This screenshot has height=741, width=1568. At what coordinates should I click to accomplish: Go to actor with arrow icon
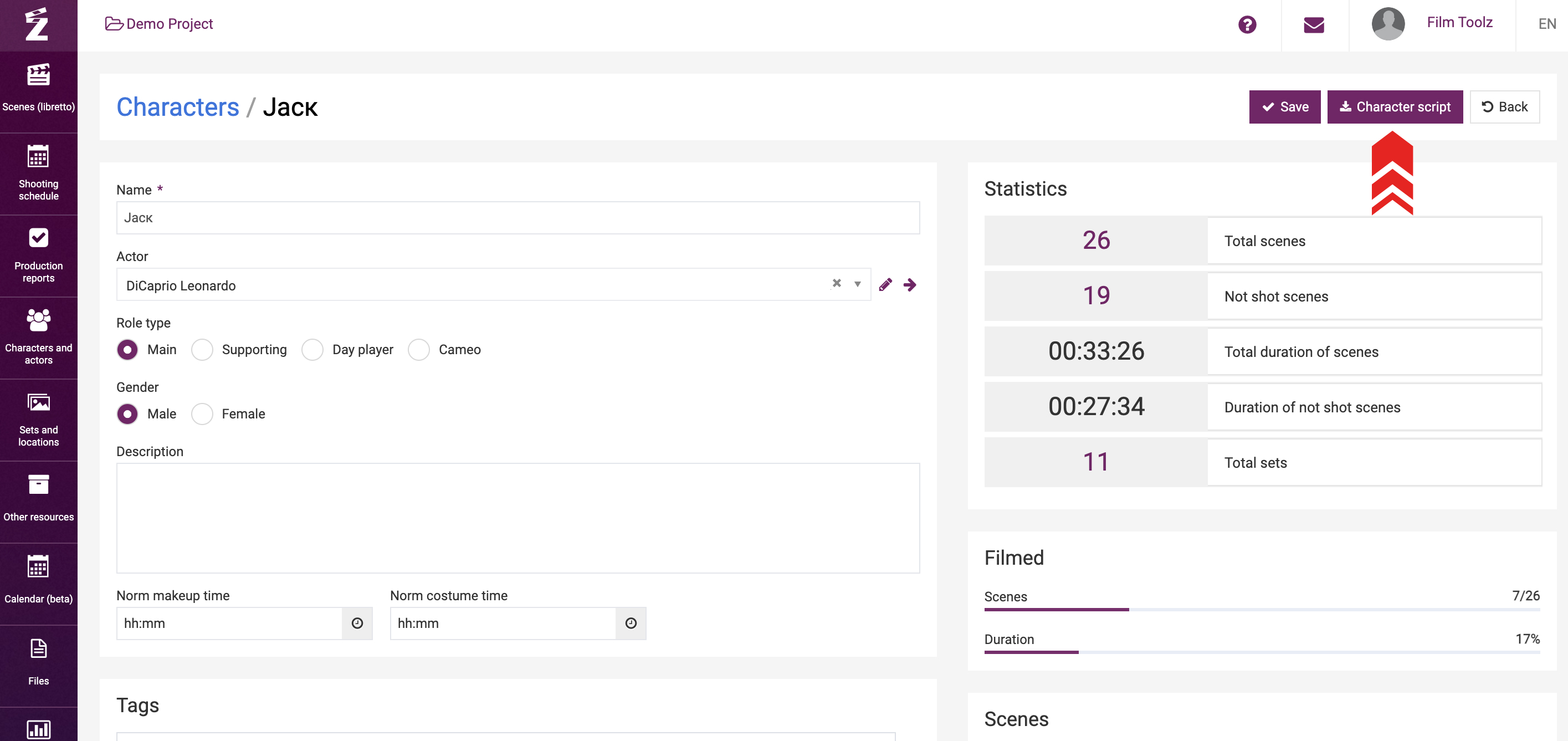coord(909,284)
